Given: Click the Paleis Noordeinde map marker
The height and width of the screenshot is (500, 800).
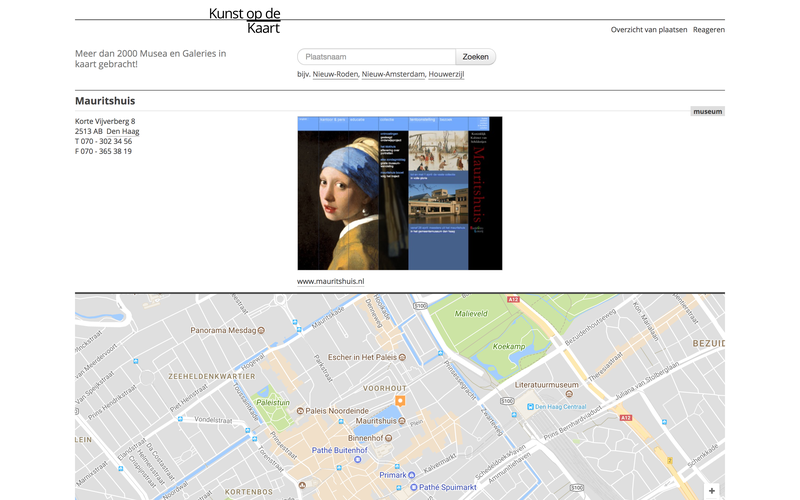Looking at the screenshot, I should coord(300,411).
